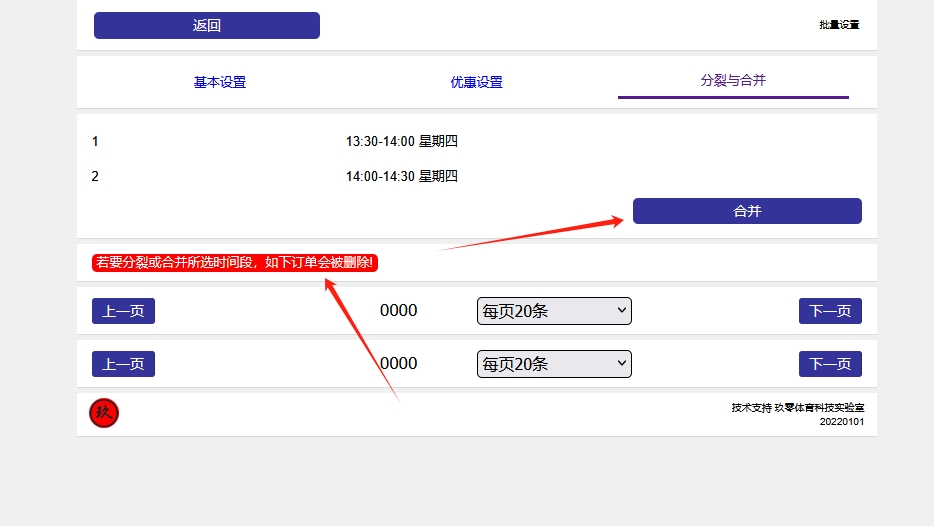934x526 pixels.
Task: Click 下一页 in the upper pagination row
Action: pos(830,311)
